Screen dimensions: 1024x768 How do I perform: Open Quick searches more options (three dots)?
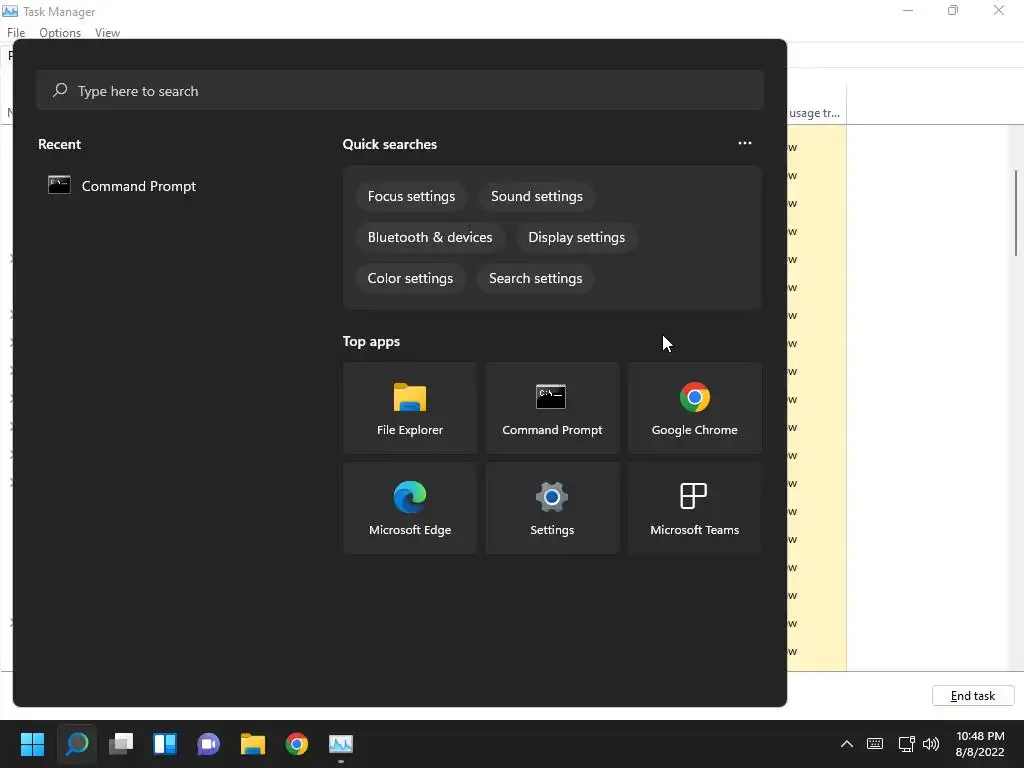(744, 143)
